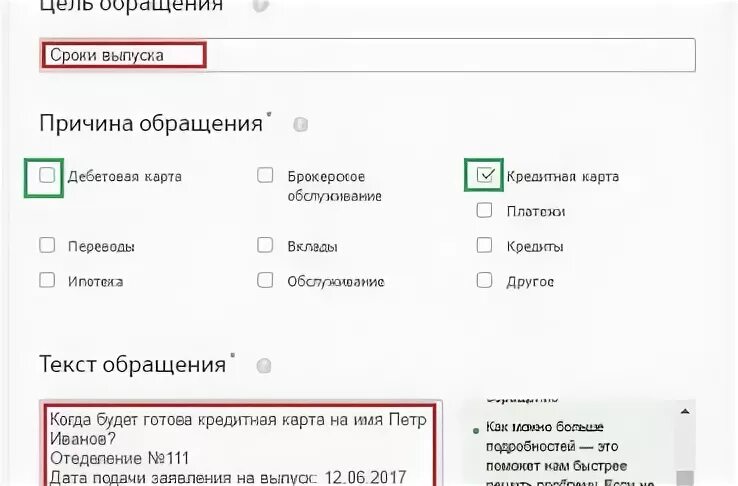
Task: Click the Другое label text
Action: pos(530,282)
